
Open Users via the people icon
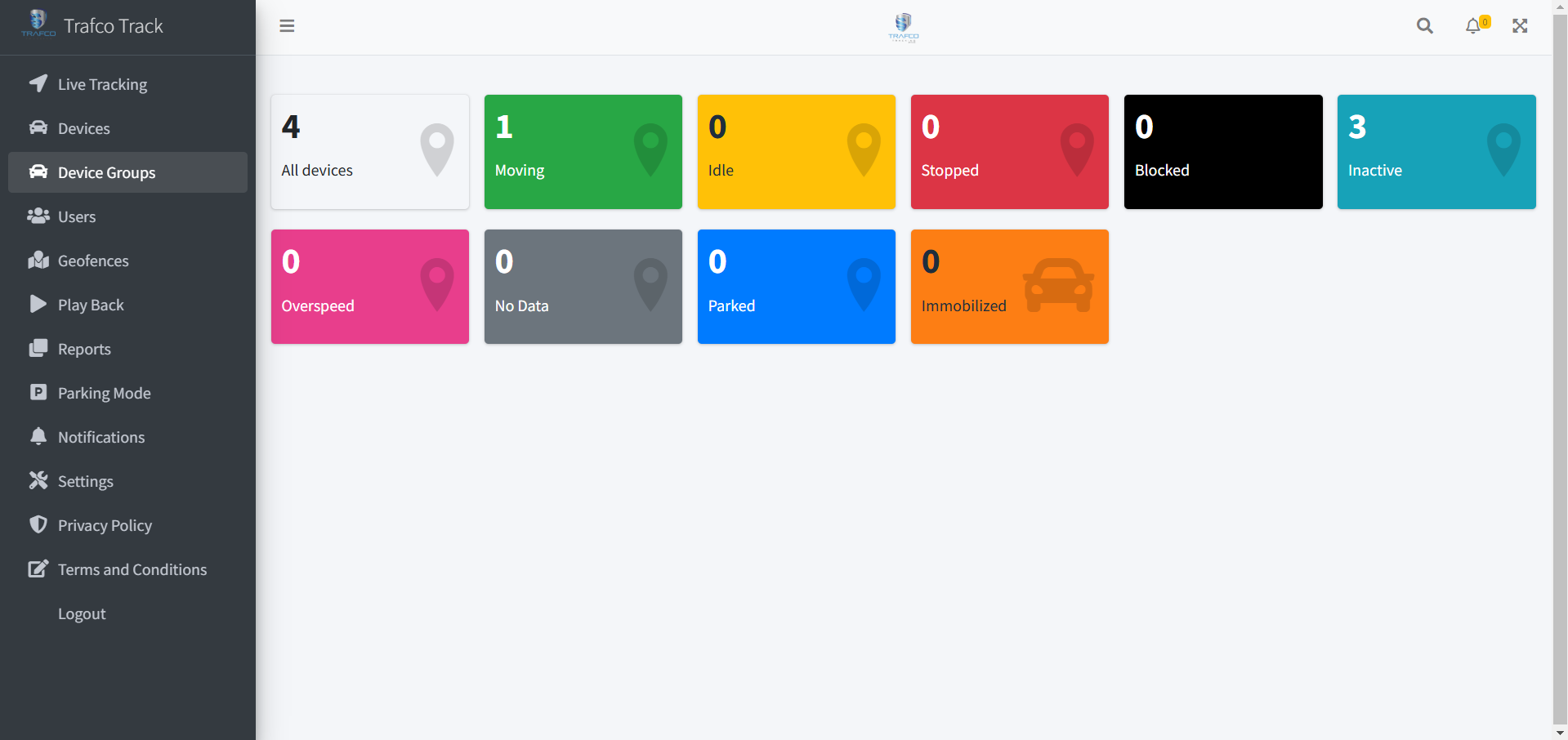(38, 216)
